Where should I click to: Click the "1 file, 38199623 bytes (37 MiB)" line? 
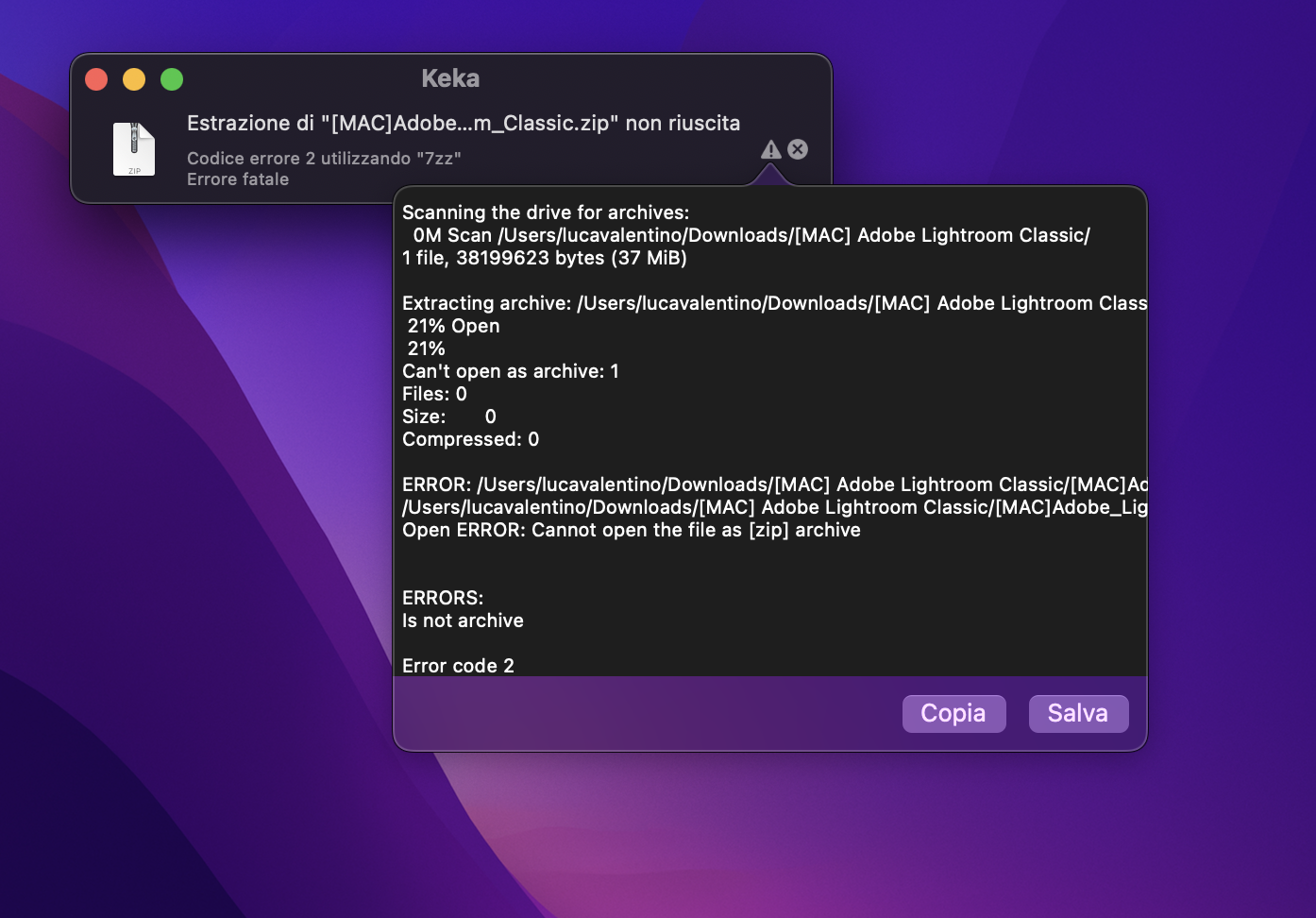pos(545,258)
